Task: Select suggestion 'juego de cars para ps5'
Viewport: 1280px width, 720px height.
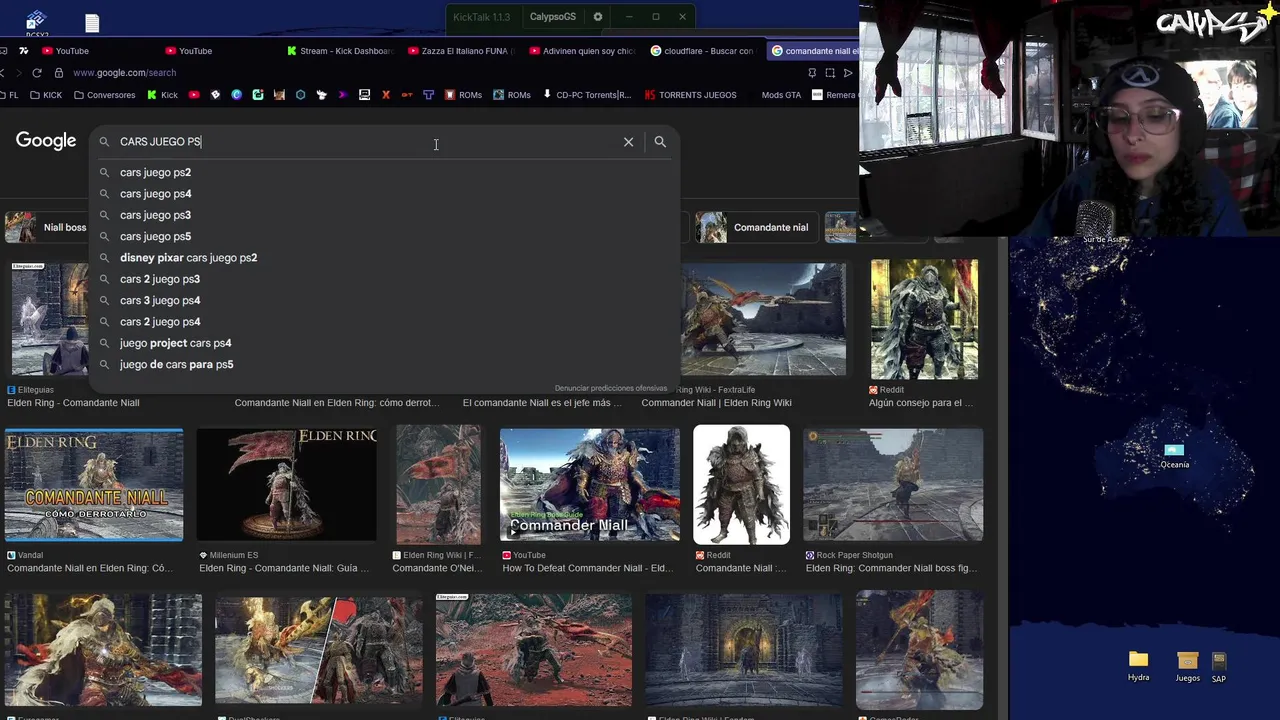Action: click(x=385, y=364)
